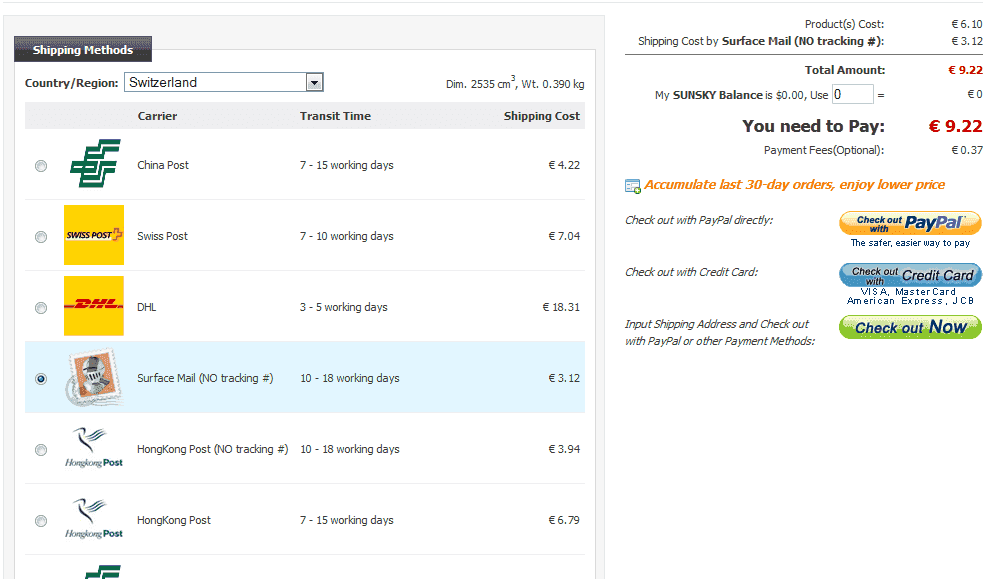Click the Surface Mail stamp icon

94,377
